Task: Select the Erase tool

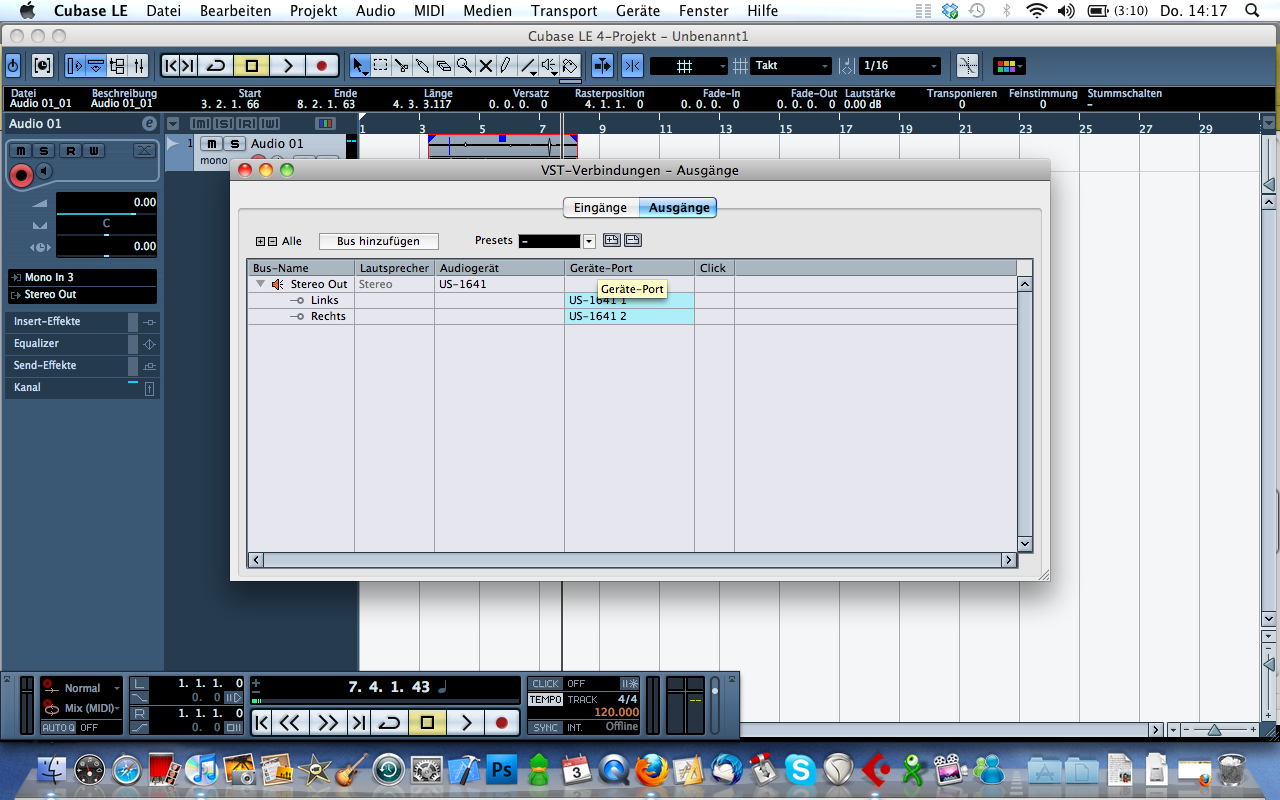Action: click(443, 66)
